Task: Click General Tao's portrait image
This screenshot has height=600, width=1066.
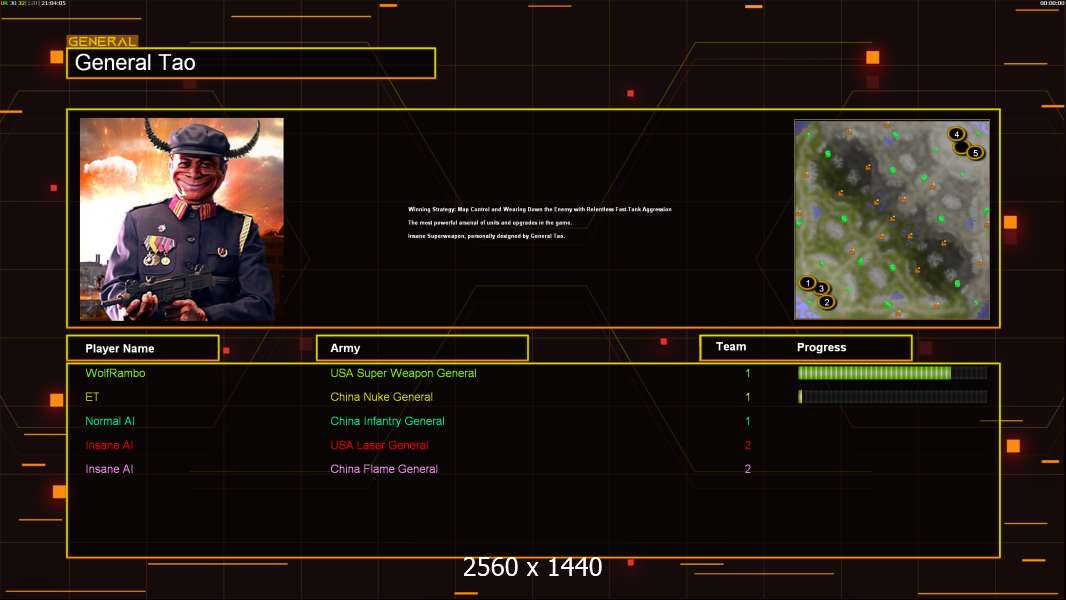Action: click(182, 219)
